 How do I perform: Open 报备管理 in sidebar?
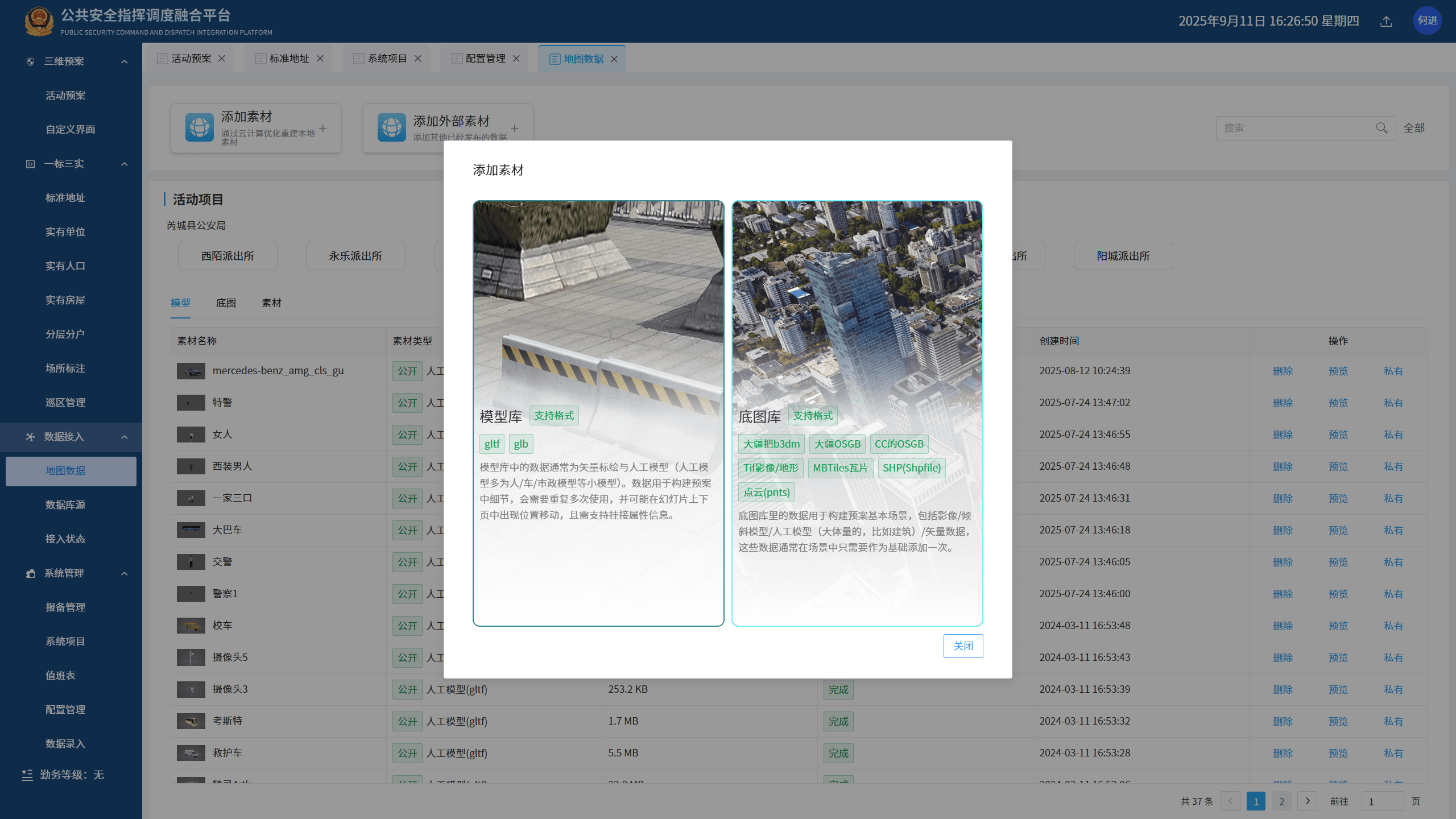pos(65,607)
